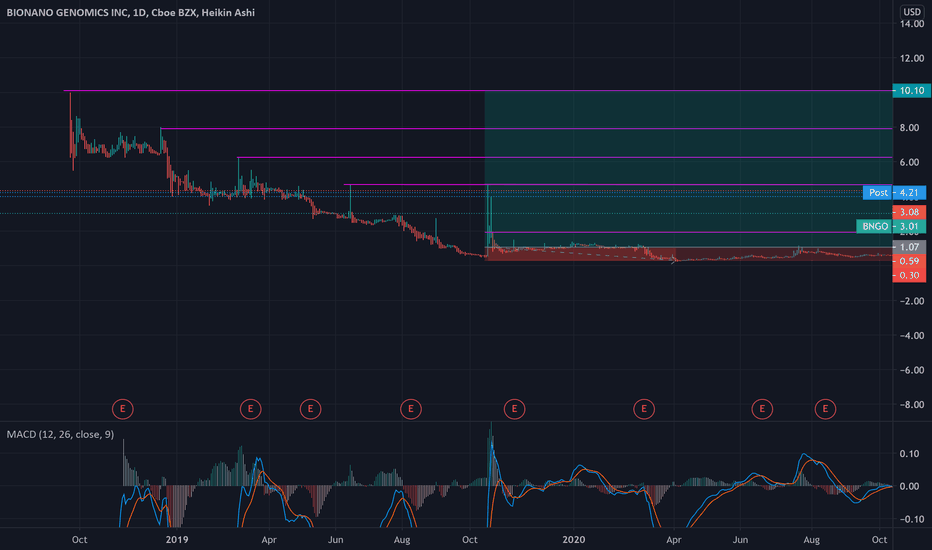Open earnings marker in May 2019
The width and height of the screenshot is (932, 550).
[x=310, y=409]
